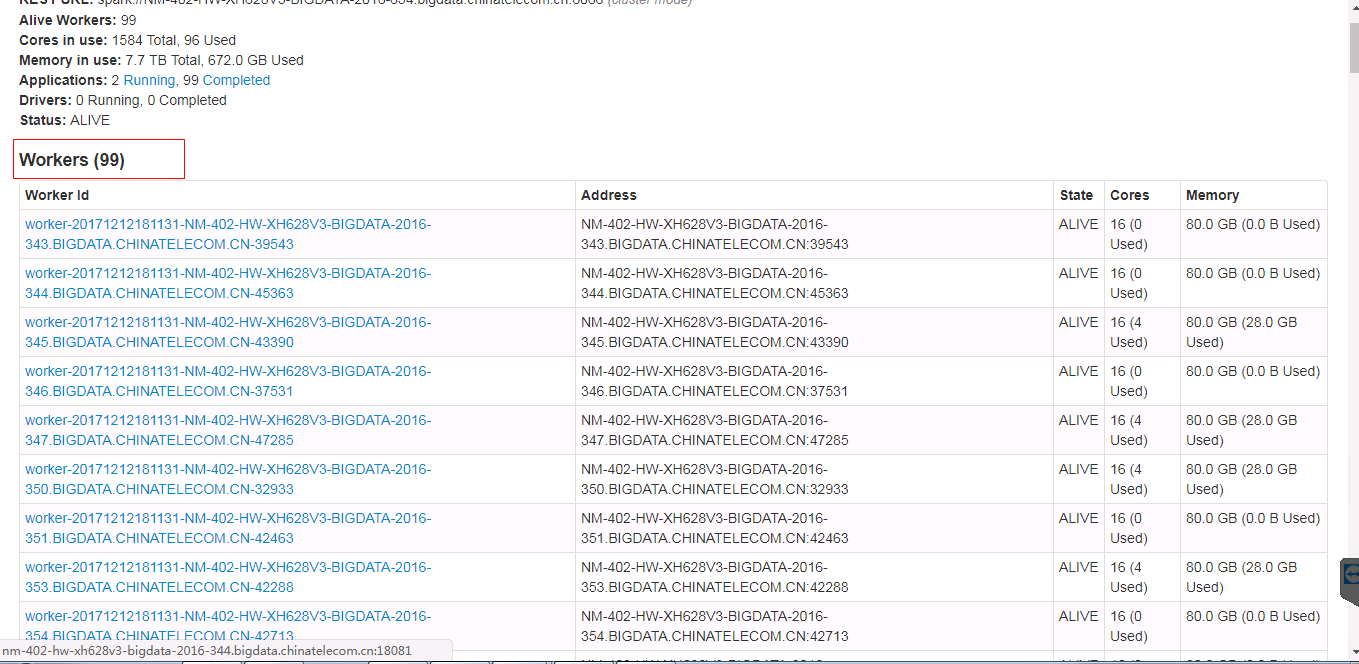Screen dimensions: 1359x664
Task: Open worker link ending 343.BIGDATA.CHINATELECOM.CN-39543
Action: tap(228, 234)
